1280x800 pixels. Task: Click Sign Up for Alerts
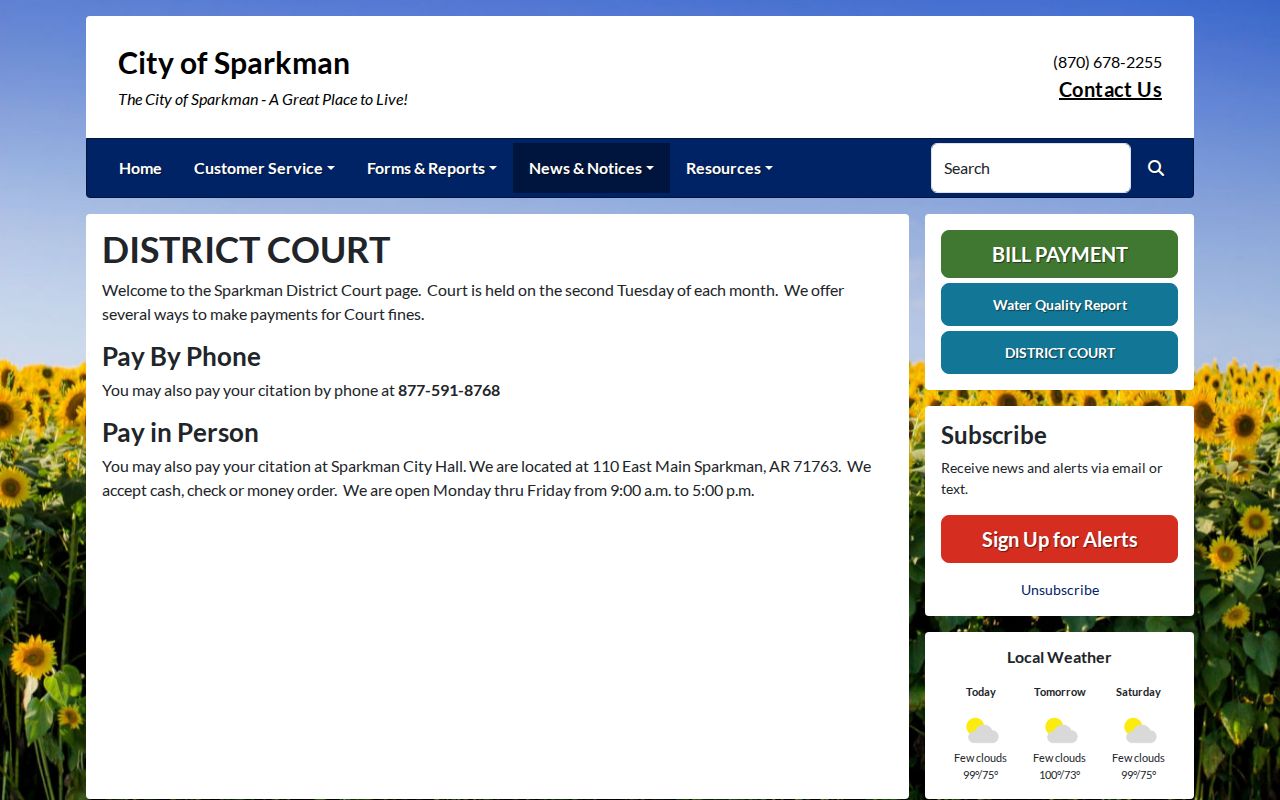click(1059, 539)
